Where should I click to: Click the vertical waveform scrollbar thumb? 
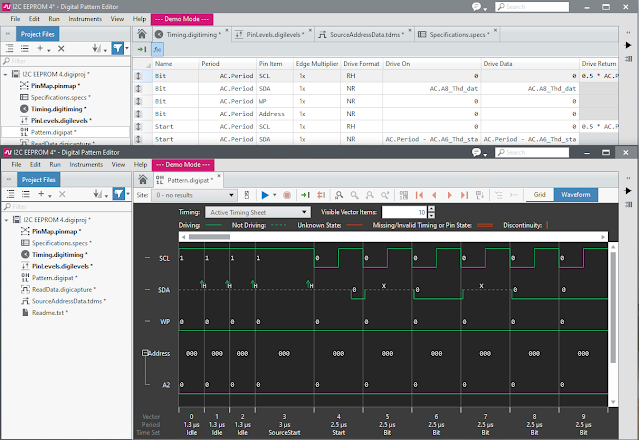click(613, 306)
